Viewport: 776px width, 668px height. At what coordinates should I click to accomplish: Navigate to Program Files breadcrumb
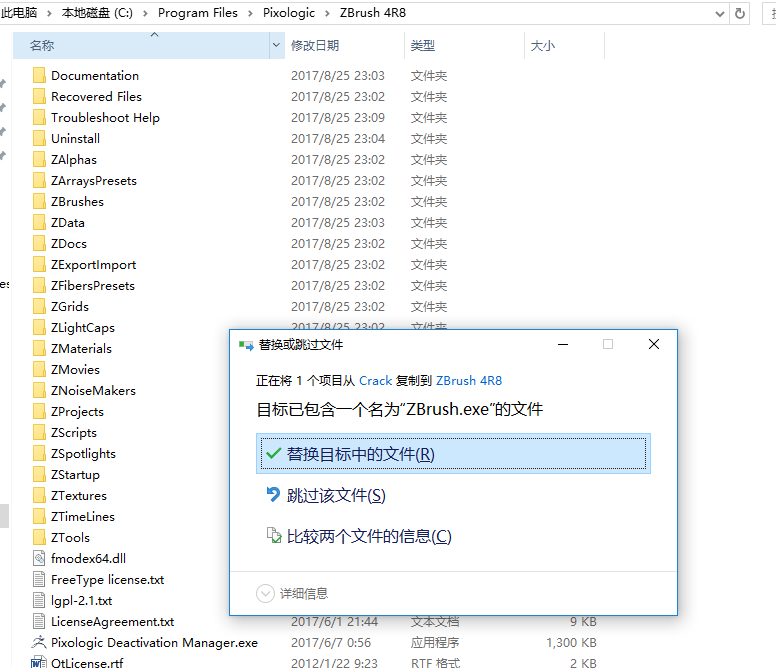(x=197, y=13)
